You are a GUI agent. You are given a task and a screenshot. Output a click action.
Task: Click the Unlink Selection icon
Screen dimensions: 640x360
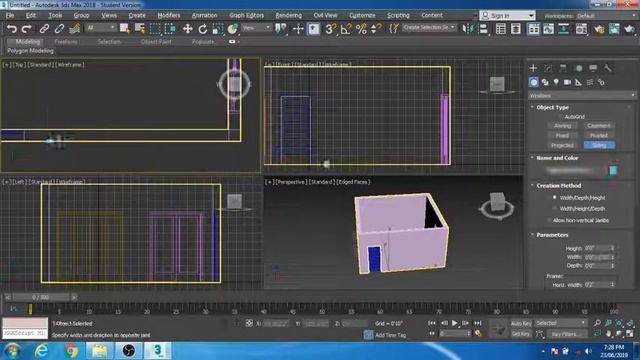(x=59, y=29)
